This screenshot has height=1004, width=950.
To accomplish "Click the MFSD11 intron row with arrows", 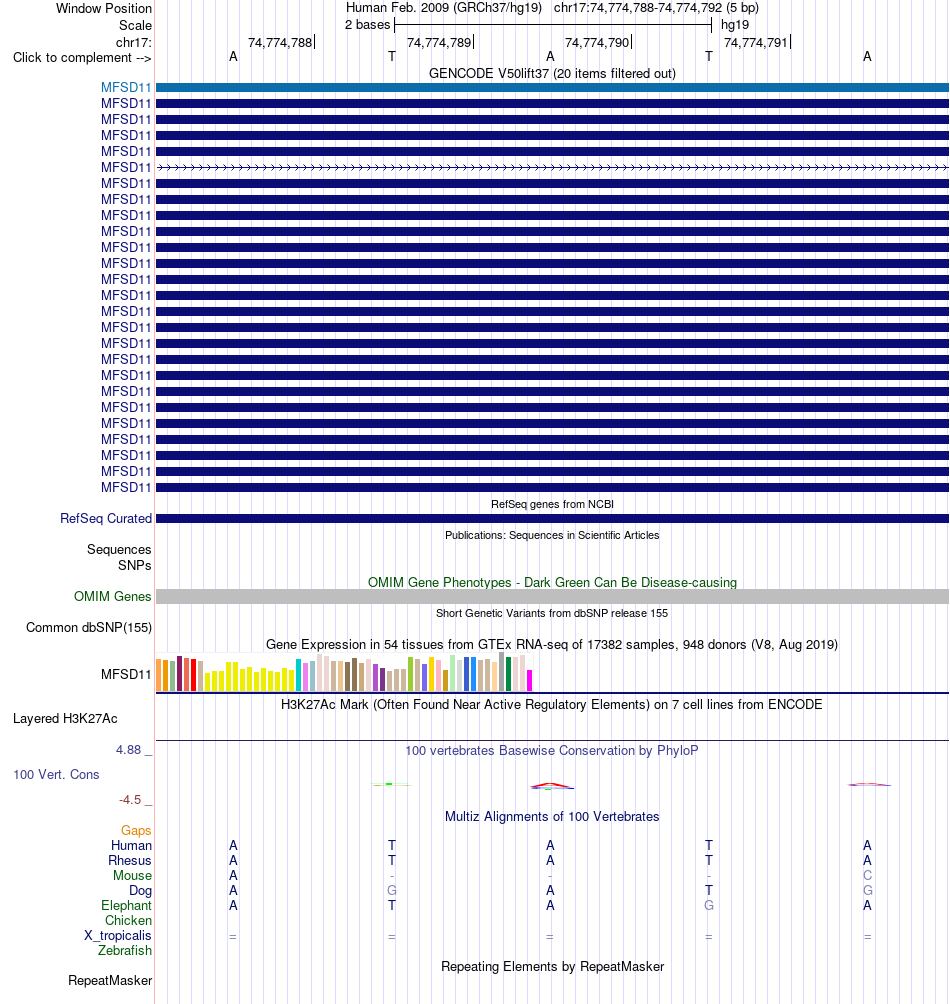I will point(552,167).
